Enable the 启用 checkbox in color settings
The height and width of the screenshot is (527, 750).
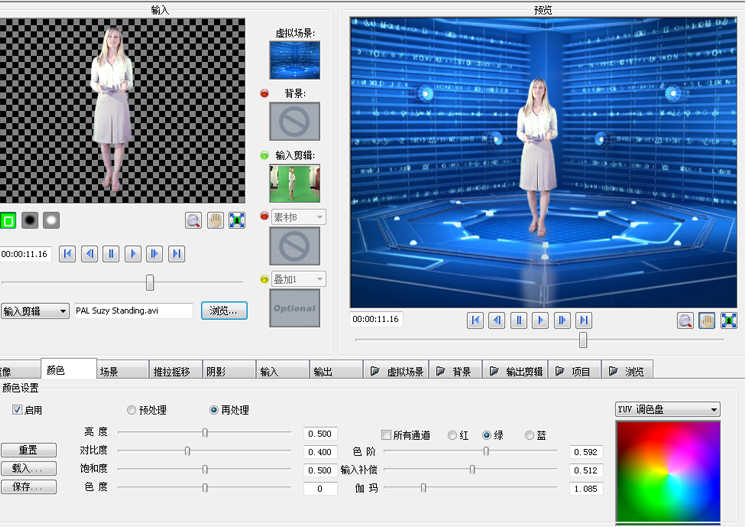(17, 410)
